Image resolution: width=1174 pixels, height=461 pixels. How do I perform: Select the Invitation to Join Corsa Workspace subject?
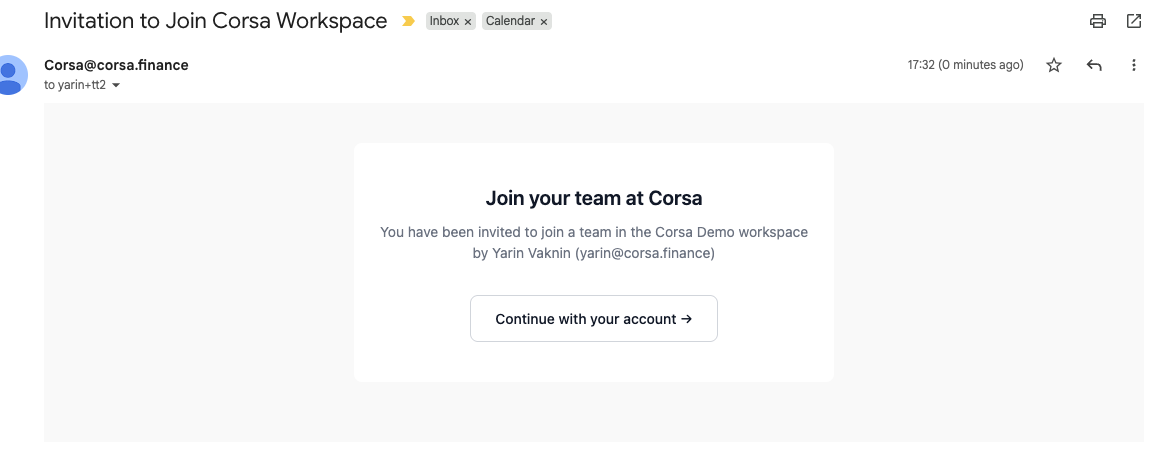pos(216,21)
